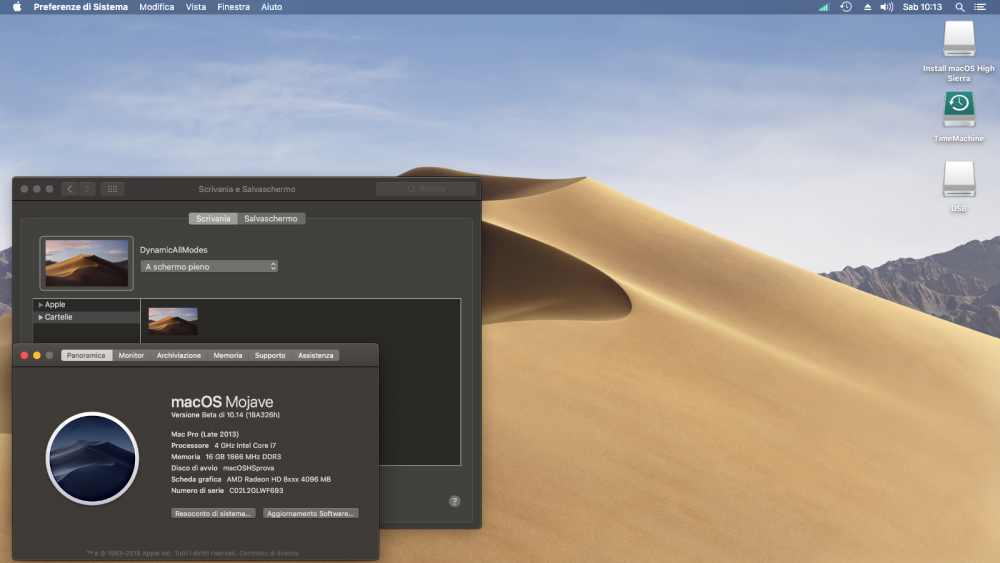
Task: Click the serial number C02L2GLWF693
Action: pos(256,491)
